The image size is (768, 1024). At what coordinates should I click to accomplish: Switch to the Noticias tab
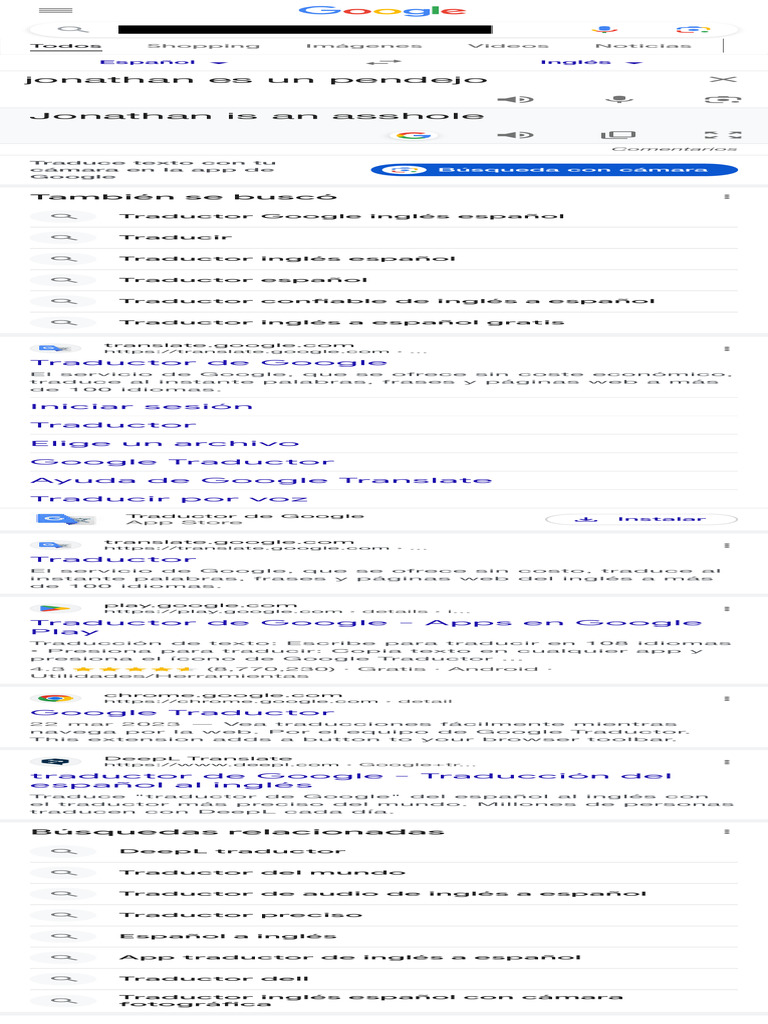coord(643,46)
